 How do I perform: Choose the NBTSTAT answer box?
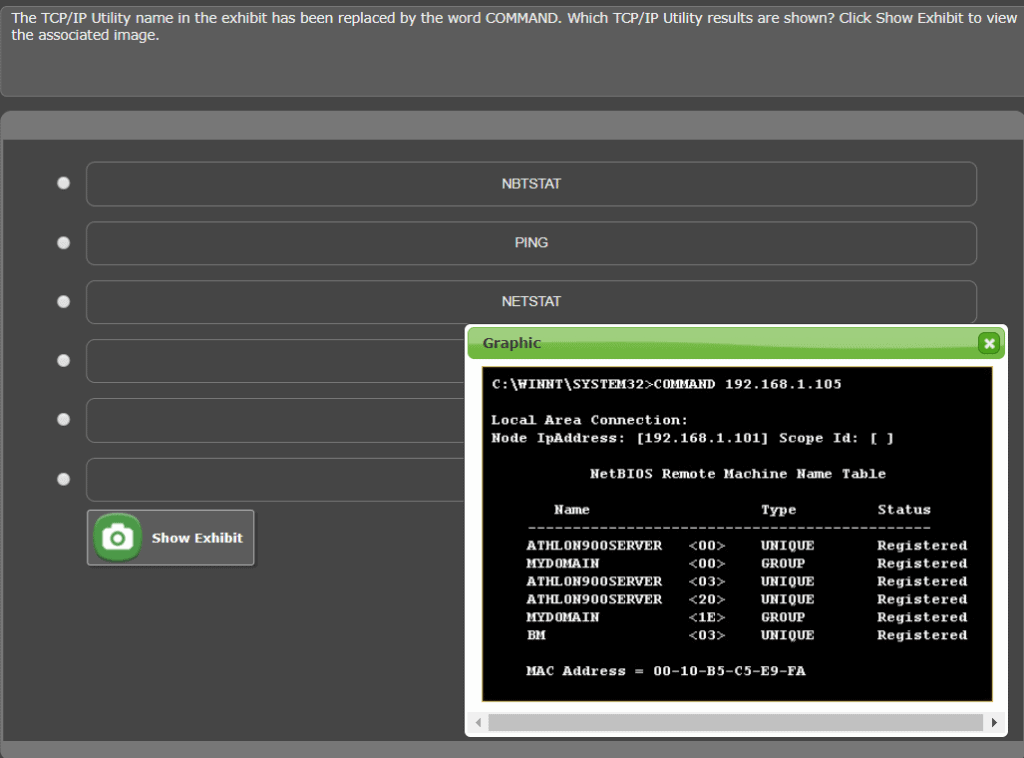point(531,184)
